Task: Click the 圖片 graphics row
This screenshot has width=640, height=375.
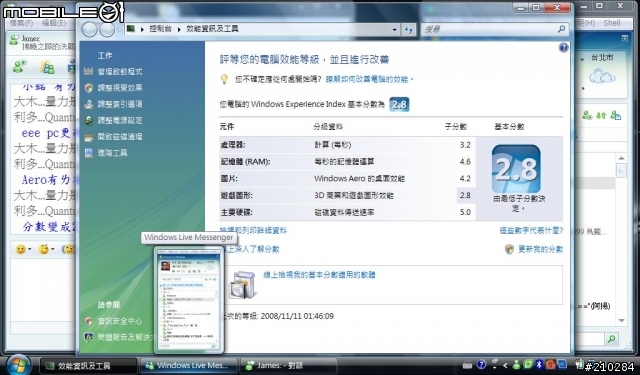Action: 347,178
